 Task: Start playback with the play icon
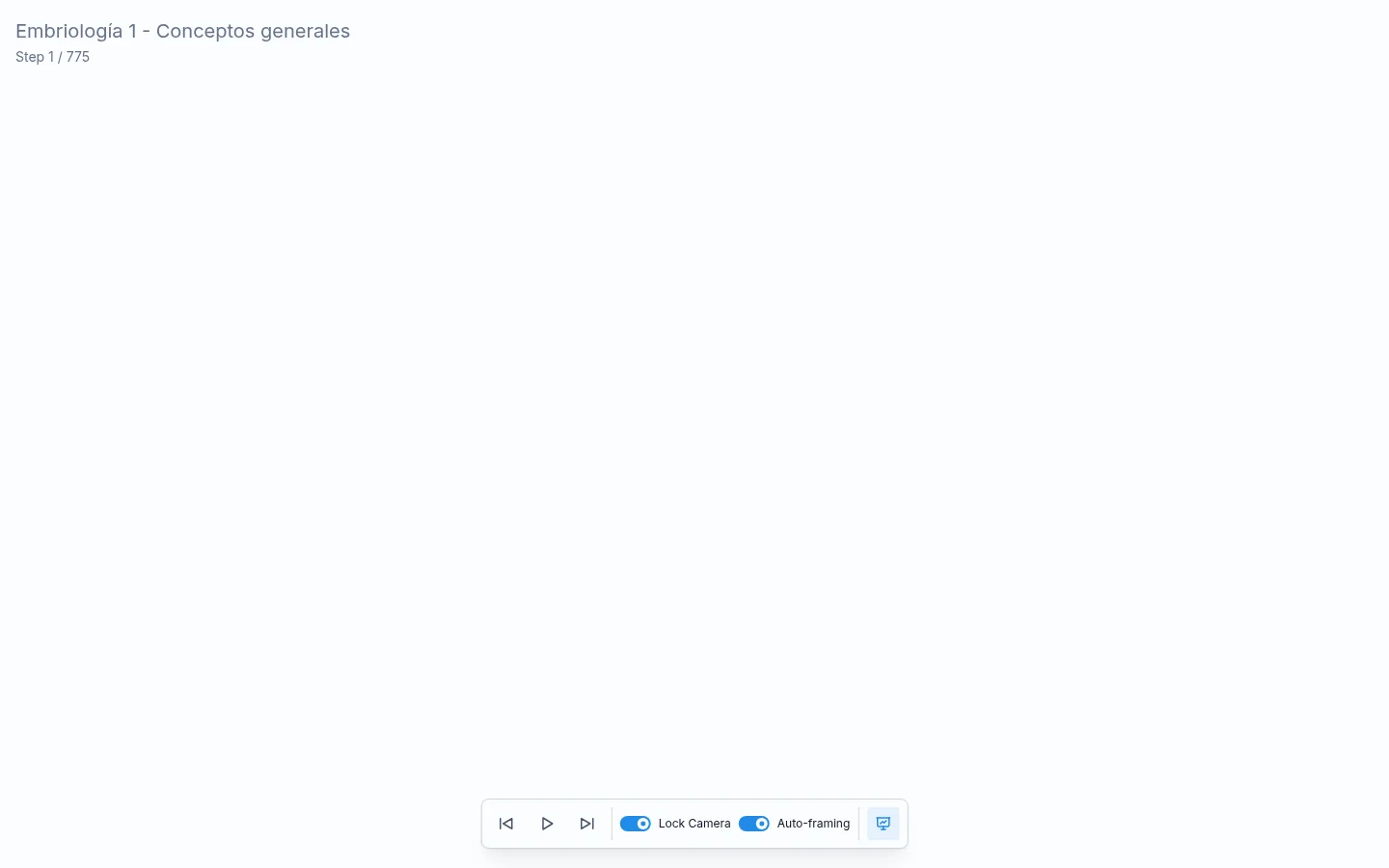[x=547, y=824]
